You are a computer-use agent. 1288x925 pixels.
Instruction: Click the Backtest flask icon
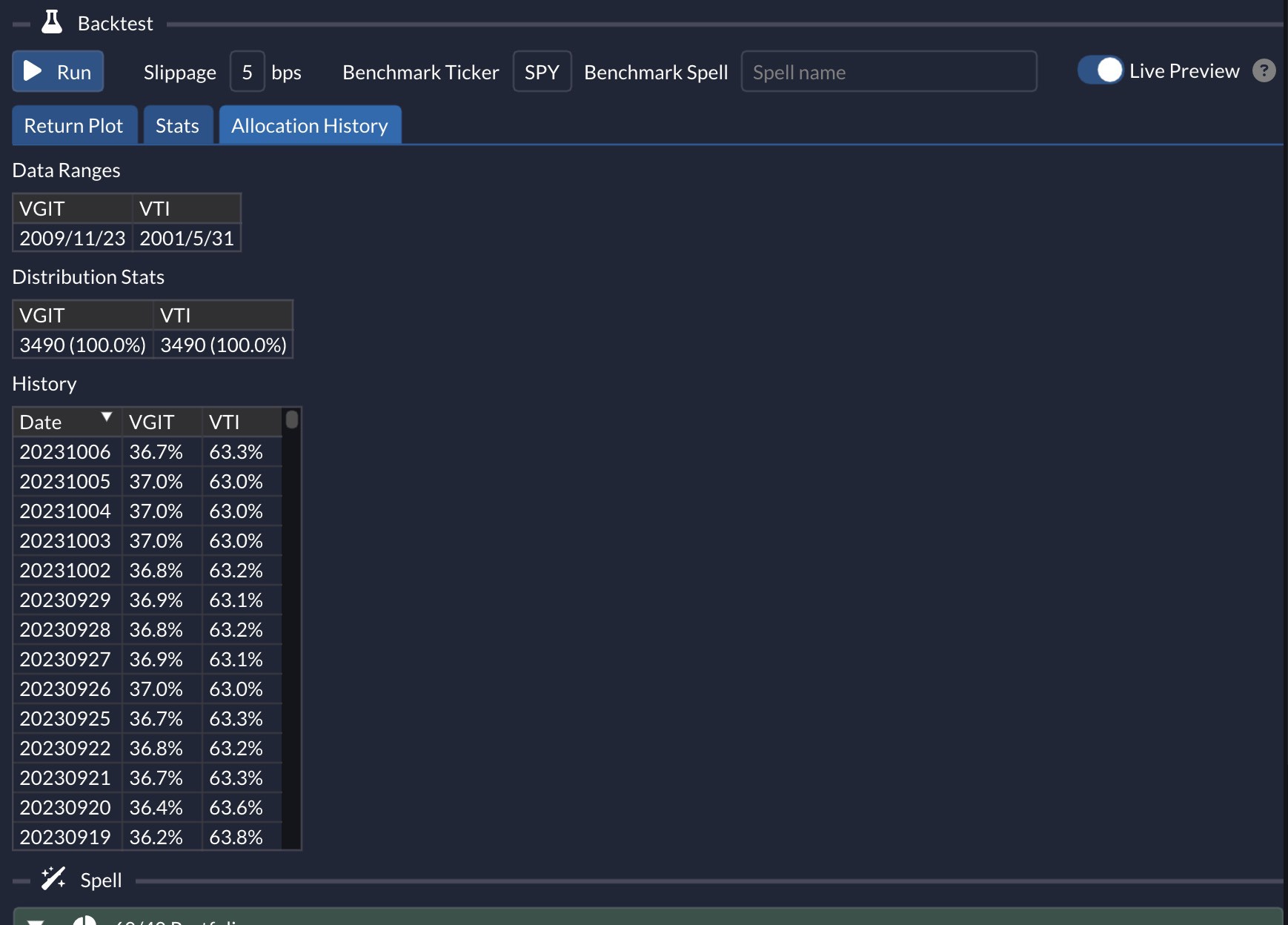pyautogui.click(x=52, y=22)
